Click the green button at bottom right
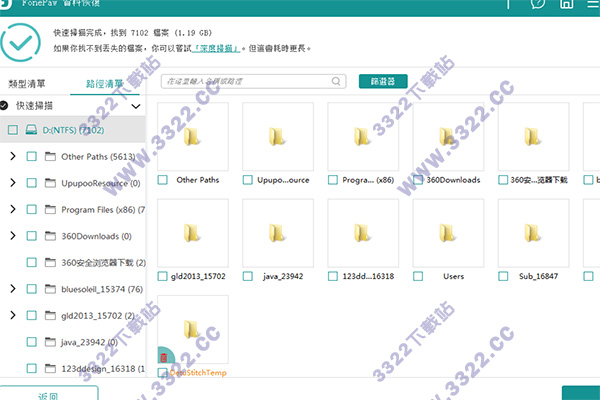Screen dimensions: 600x400 tap(581, 393)
